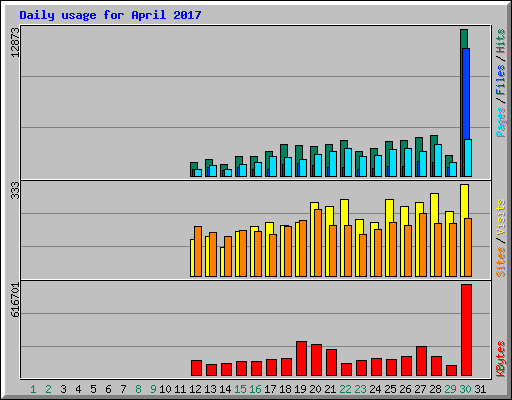Select the red KBytes bar for day 19

tap(301, 358)
